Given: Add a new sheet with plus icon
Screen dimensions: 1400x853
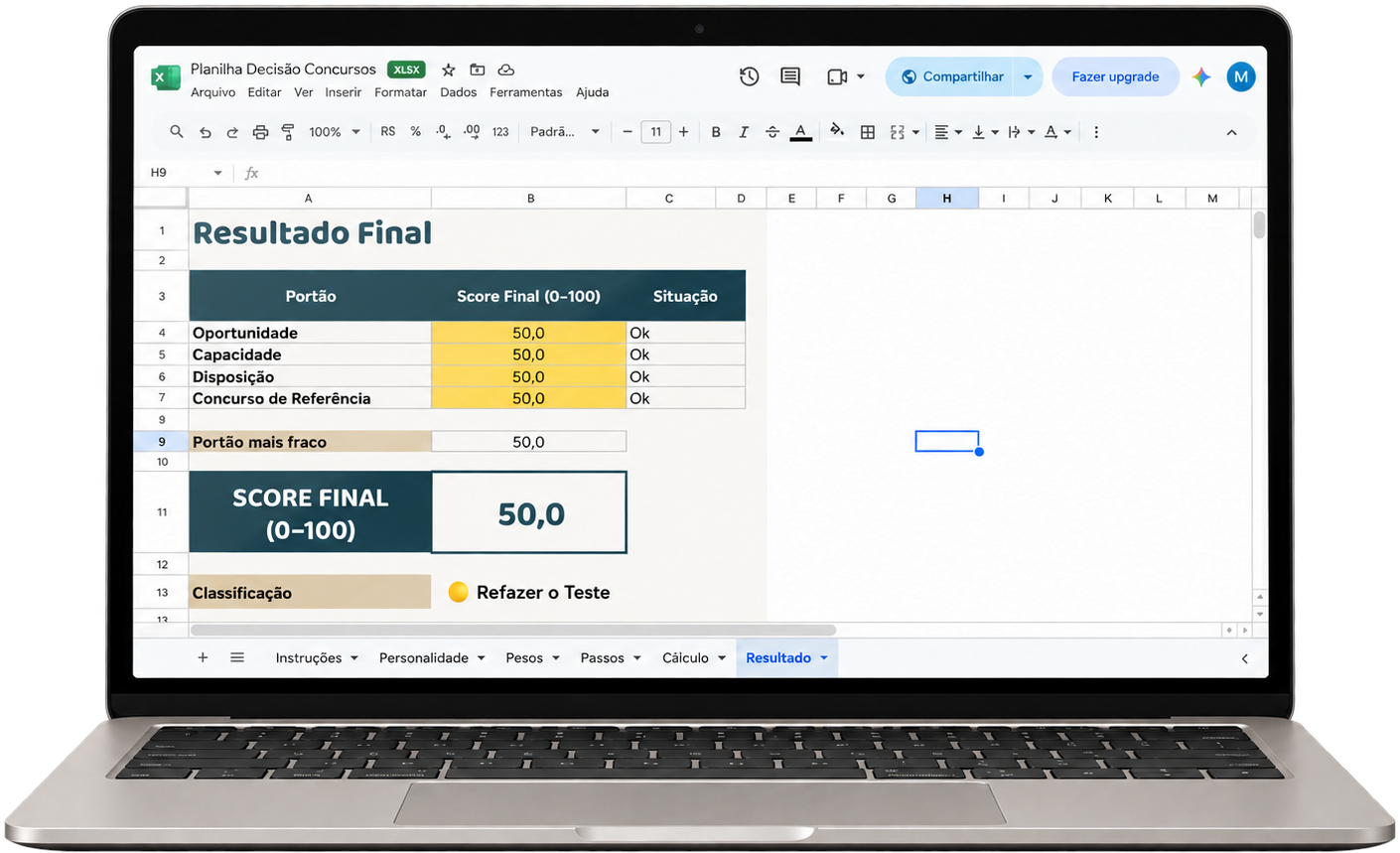Looking at the screenshot, I should click(203, 657).
